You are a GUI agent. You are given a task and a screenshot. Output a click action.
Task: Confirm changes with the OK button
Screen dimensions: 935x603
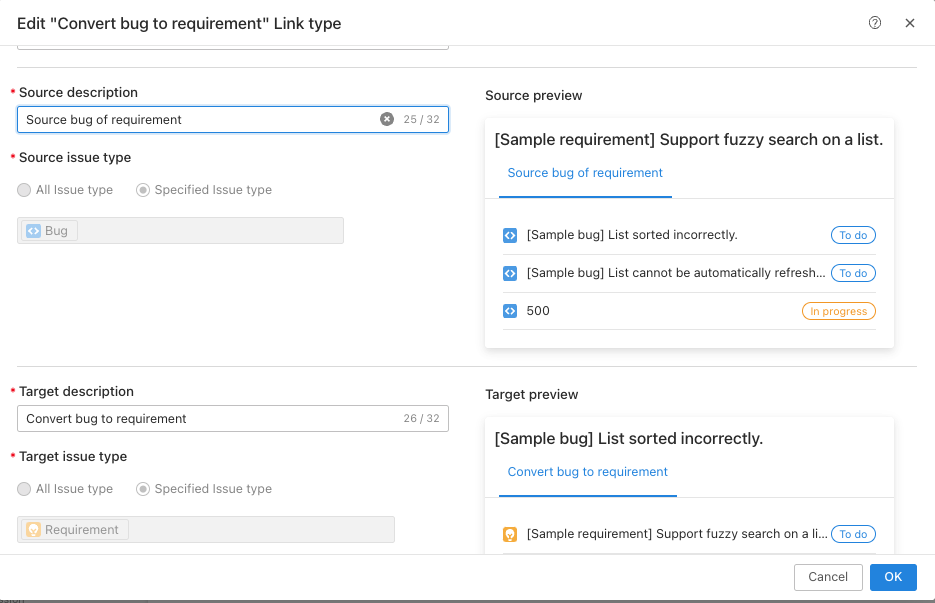tap(893, 577)
